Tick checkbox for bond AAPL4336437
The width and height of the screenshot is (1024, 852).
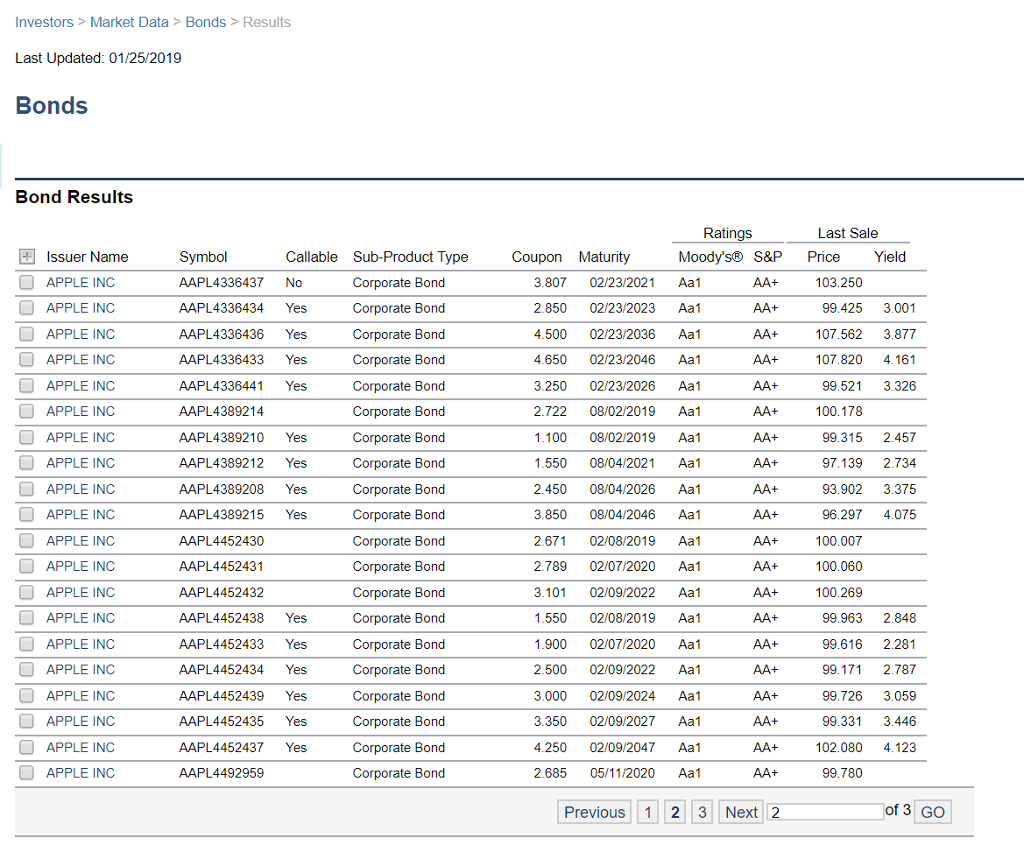click(x=26, y=282)
